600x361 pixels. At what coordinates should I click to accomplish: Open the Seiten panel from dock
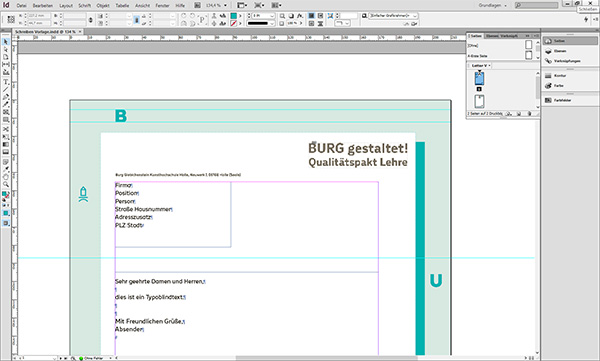[570, 41]
